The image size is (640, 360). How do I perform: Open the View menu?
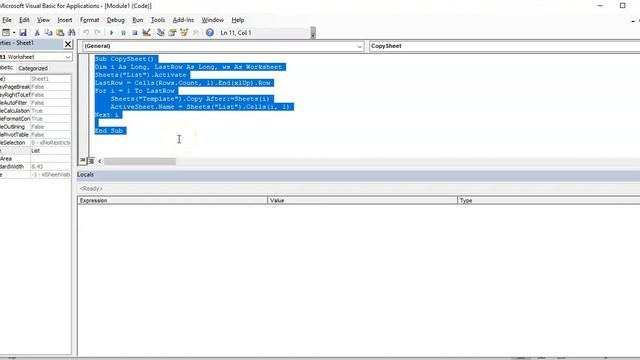point(43,20)
